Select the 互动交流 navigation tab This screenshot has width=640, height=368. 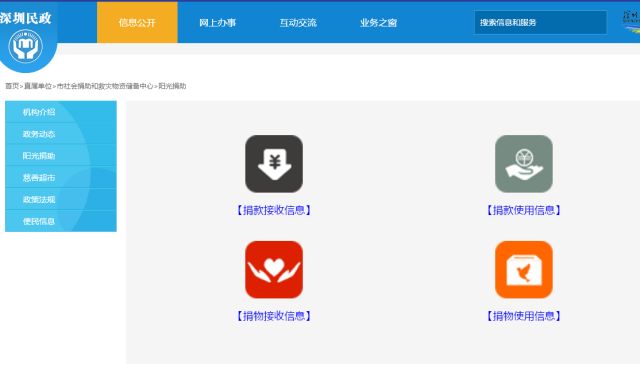coord(298,22)
